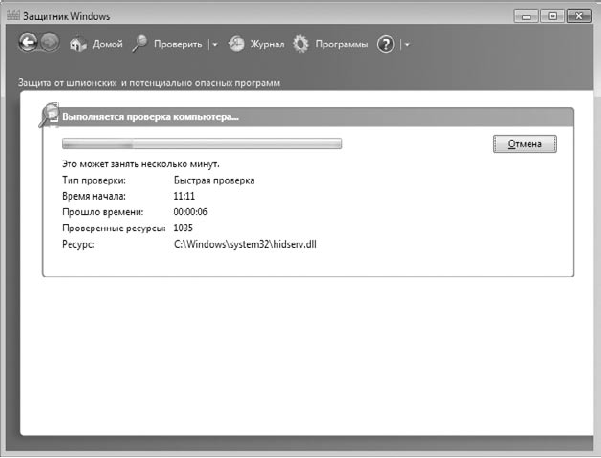Click the Программы gear icon

301,44
